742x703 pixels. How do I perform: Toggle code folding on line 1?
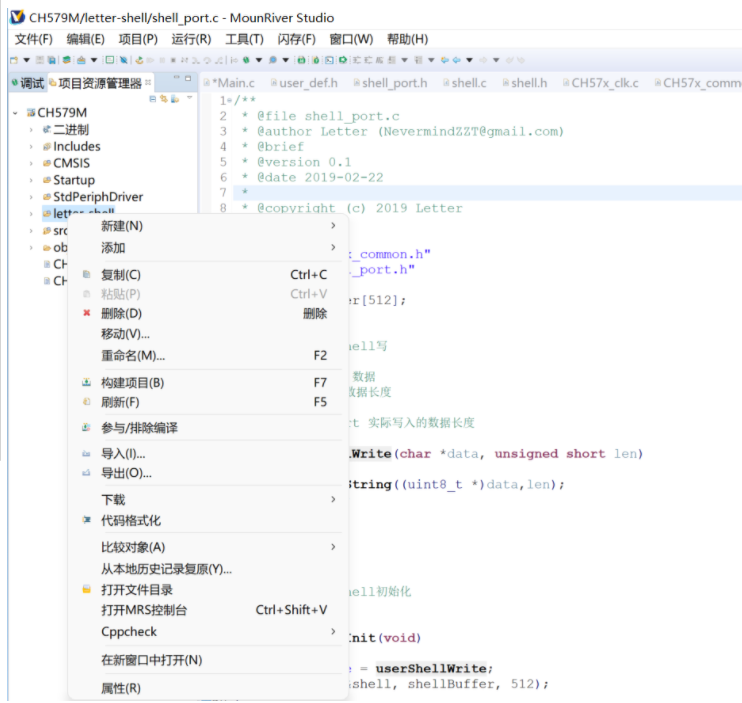(230, 100)
